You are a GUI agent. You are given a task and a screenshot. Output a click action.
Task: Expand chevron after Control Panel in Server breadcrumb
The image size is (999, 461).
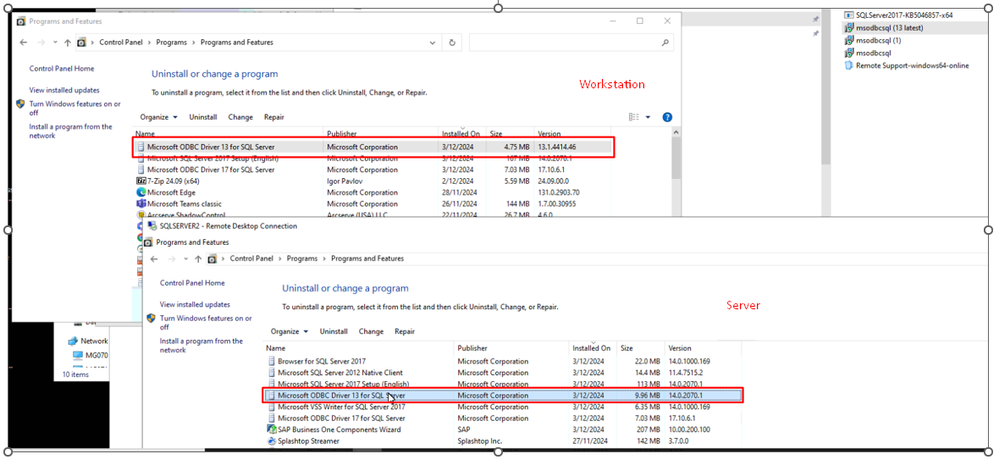click(280, 259)
